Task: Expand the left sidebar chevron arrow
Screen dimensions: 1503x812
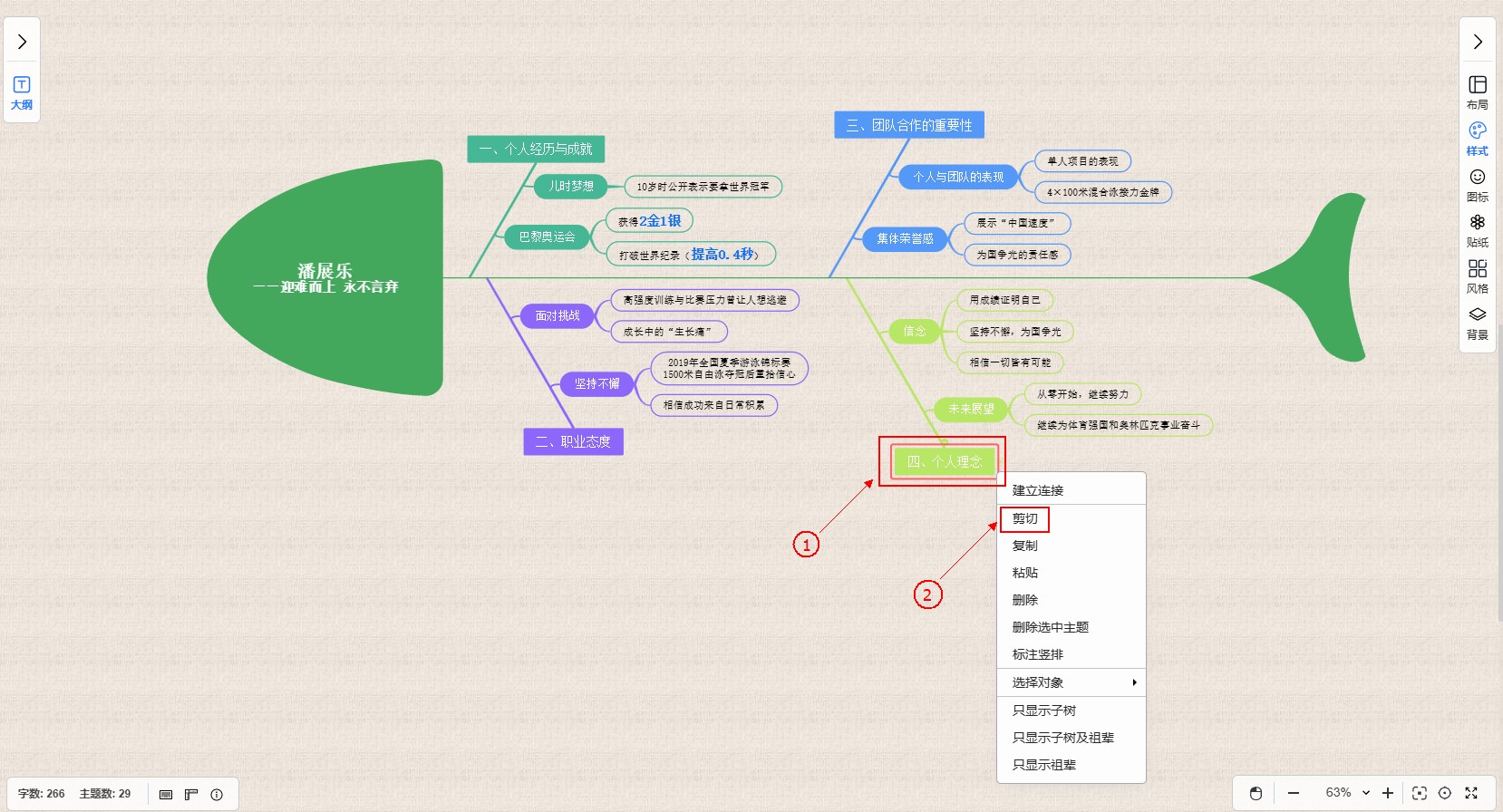Action: pyautogui.click(x=22, y=42)
